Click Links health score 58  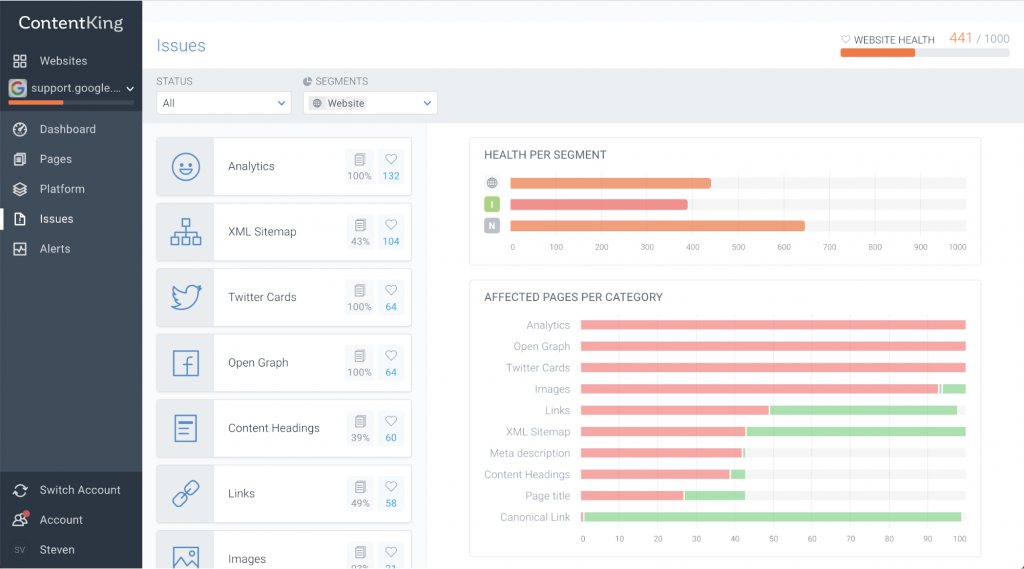pos(391,493)
